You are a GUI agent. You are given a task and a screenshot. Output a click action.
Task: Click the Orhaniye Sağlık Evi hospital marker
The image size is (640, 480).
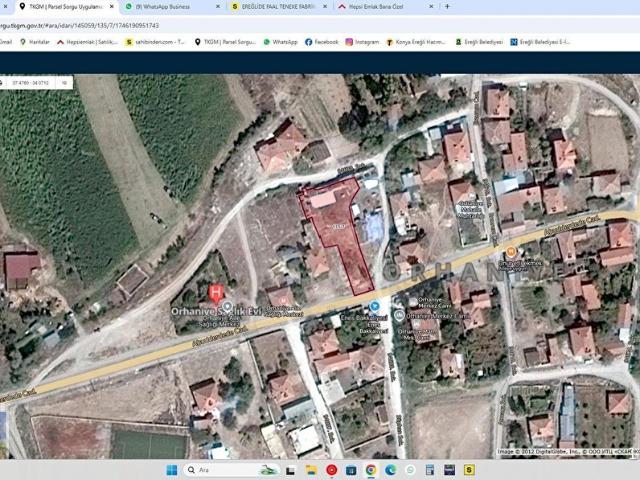pyautogui.click(x=216, y=293)
